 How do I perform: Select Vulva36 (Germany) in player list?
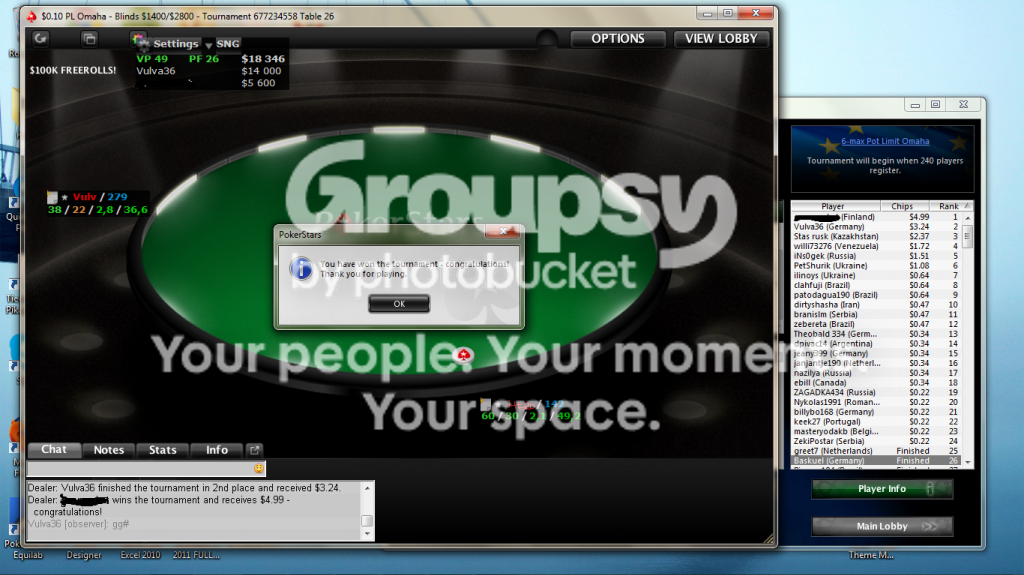(876, 227)
